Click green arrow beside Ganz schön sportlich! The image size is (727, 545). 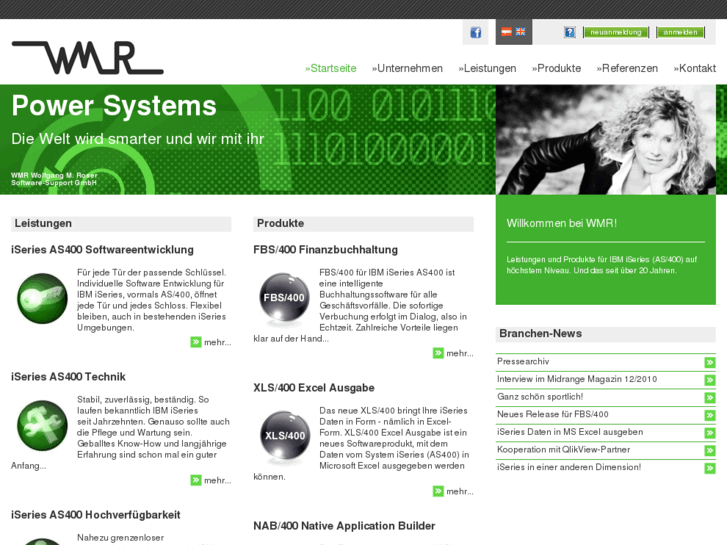710,398
